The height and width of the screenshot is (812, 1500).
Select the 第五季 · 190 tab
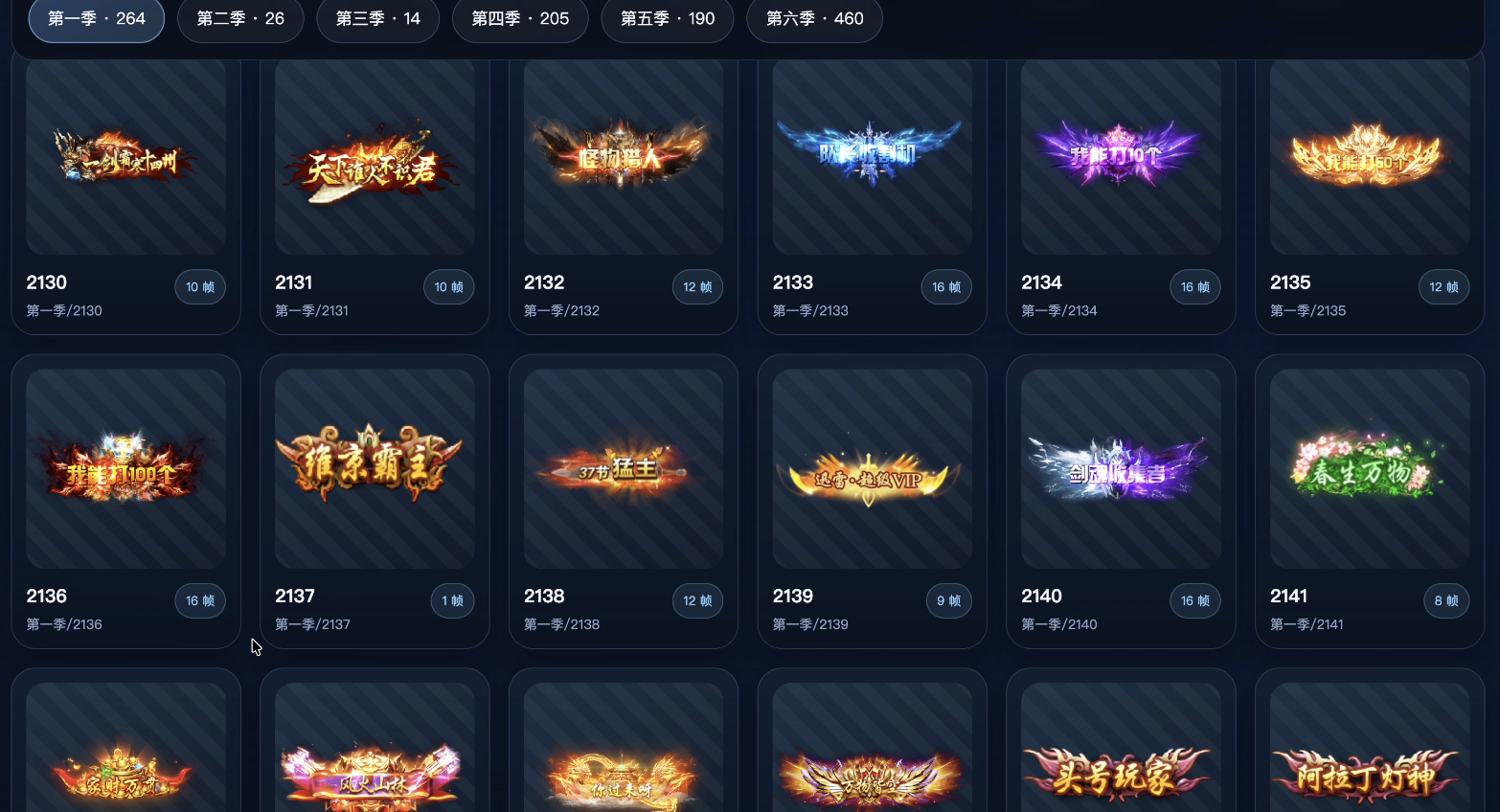(x=668, y=18)
